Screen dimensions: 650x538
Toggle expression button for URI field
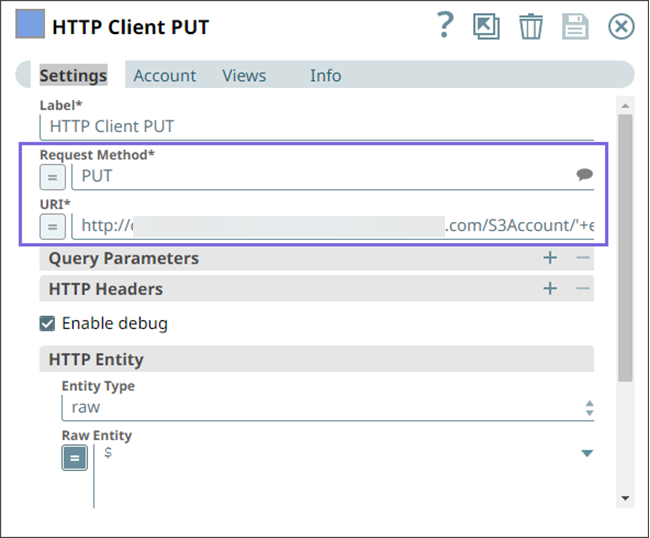[x=53, y=226]
